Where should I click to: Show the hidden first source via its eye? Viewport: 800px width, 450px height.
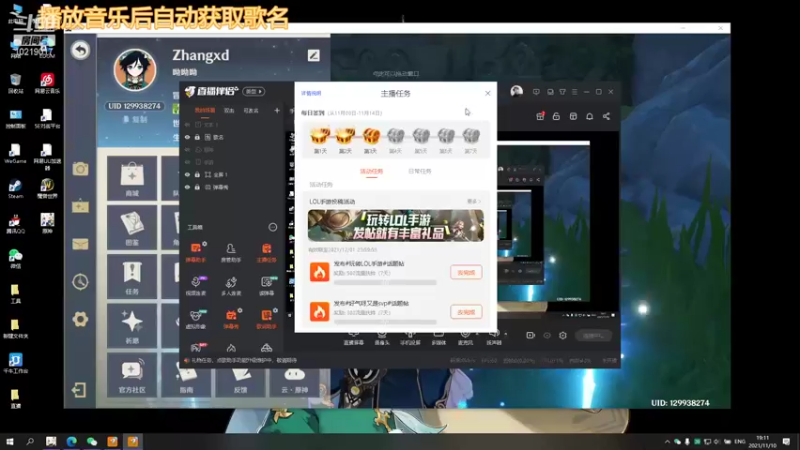click(187, 124)
